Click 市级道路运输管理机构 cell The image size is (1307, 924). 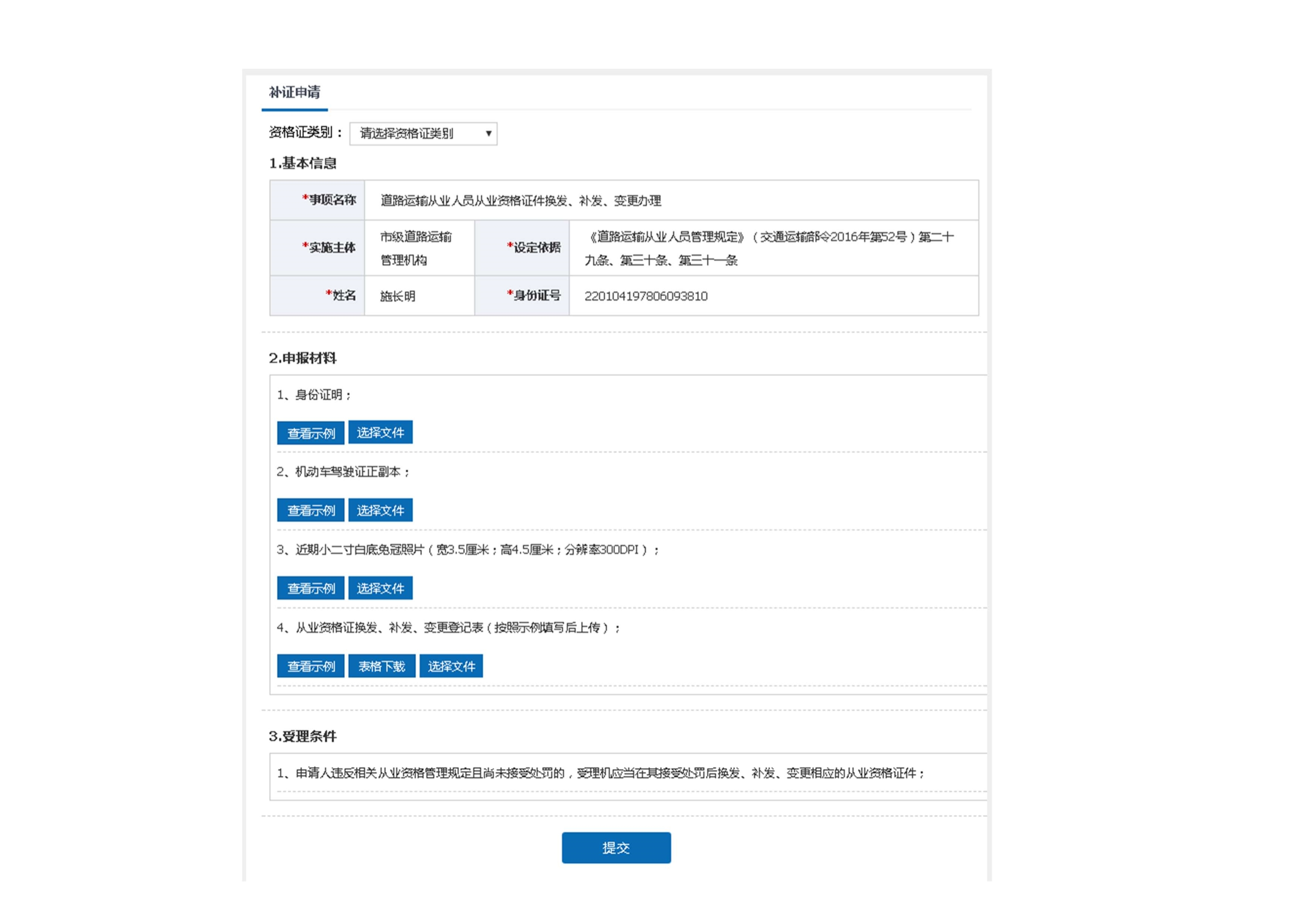[415, 249]
